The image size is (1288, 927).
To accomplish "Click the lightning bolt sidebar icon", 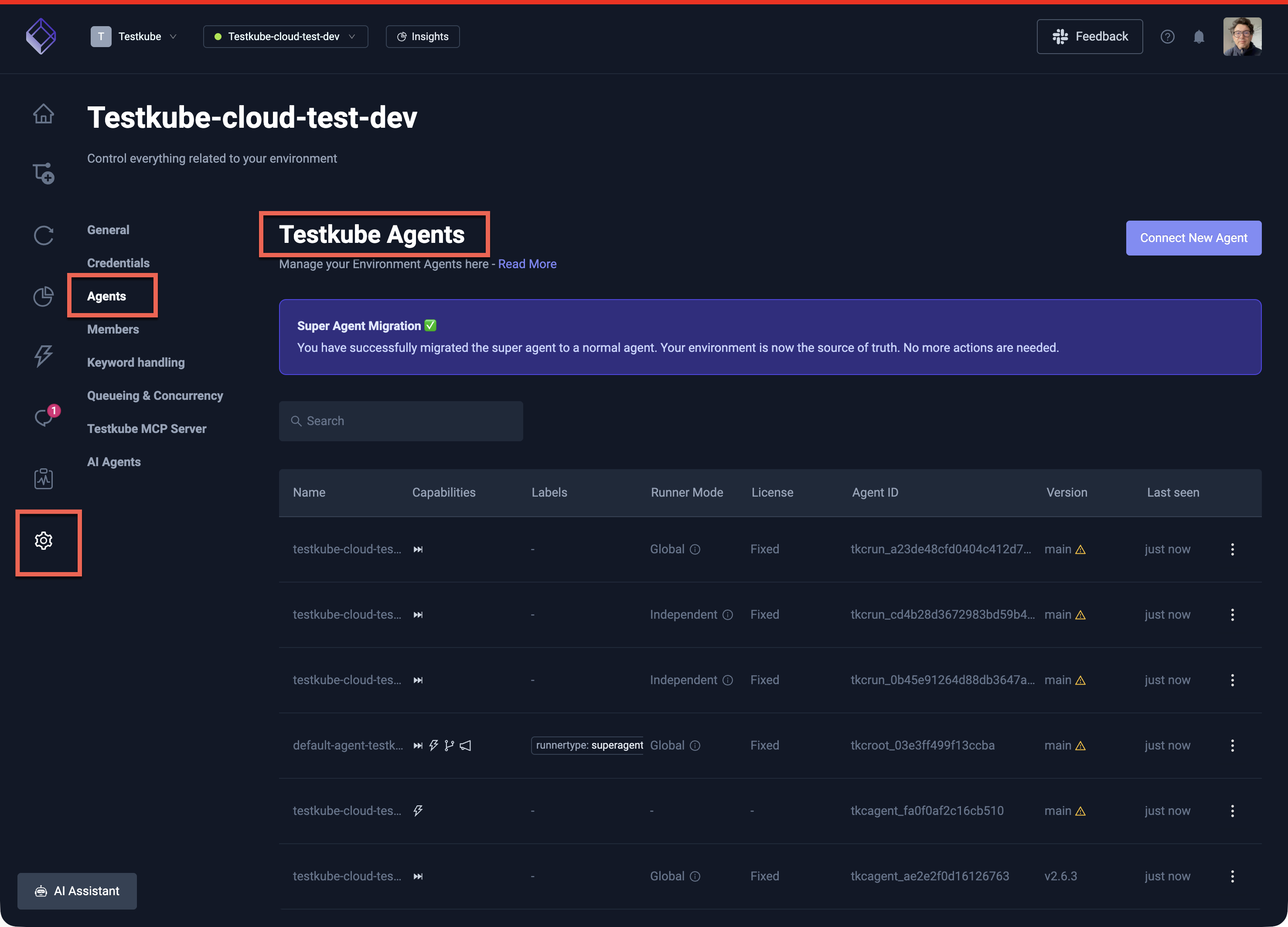I will 43,356.
